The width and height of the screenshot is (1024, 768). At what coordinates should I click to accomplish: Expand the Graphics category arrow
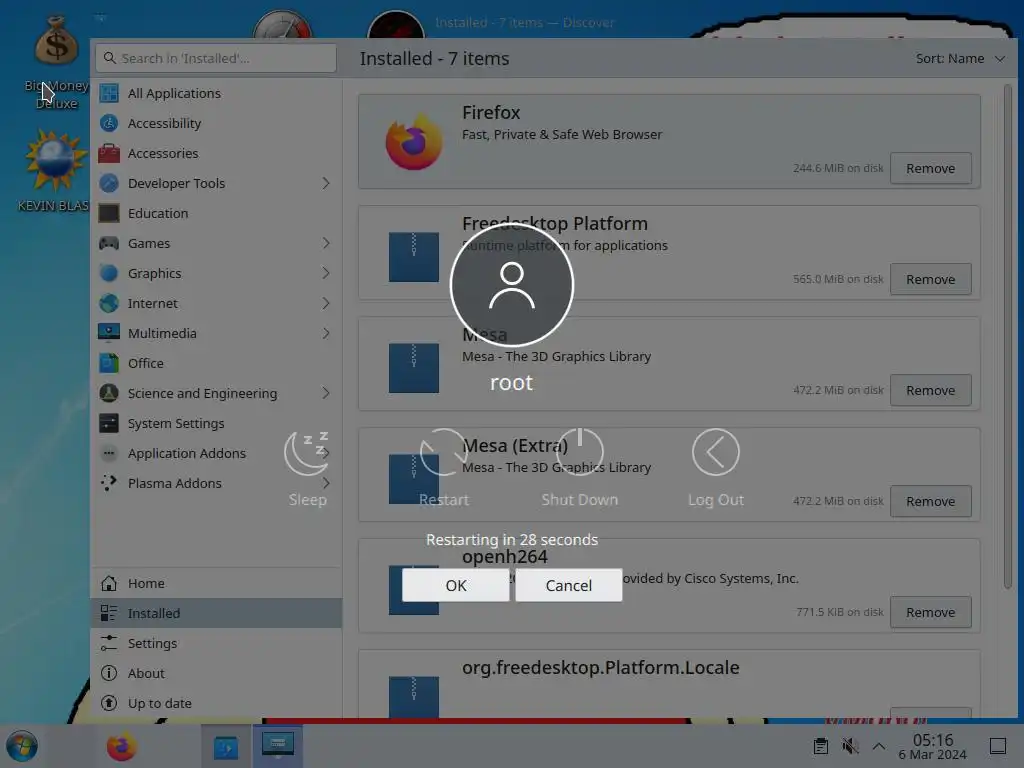[x=325, y=273]
